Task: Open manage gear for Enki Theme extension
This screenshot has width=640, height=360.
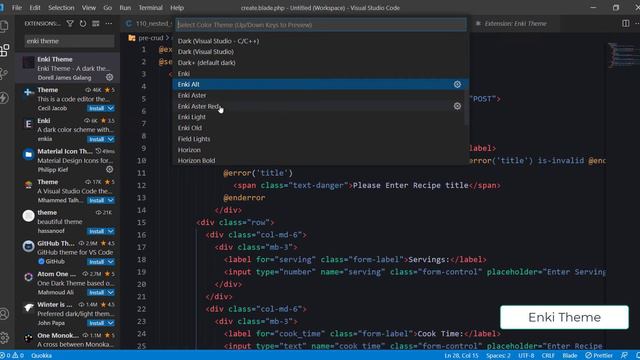Action: coord(109,77)
